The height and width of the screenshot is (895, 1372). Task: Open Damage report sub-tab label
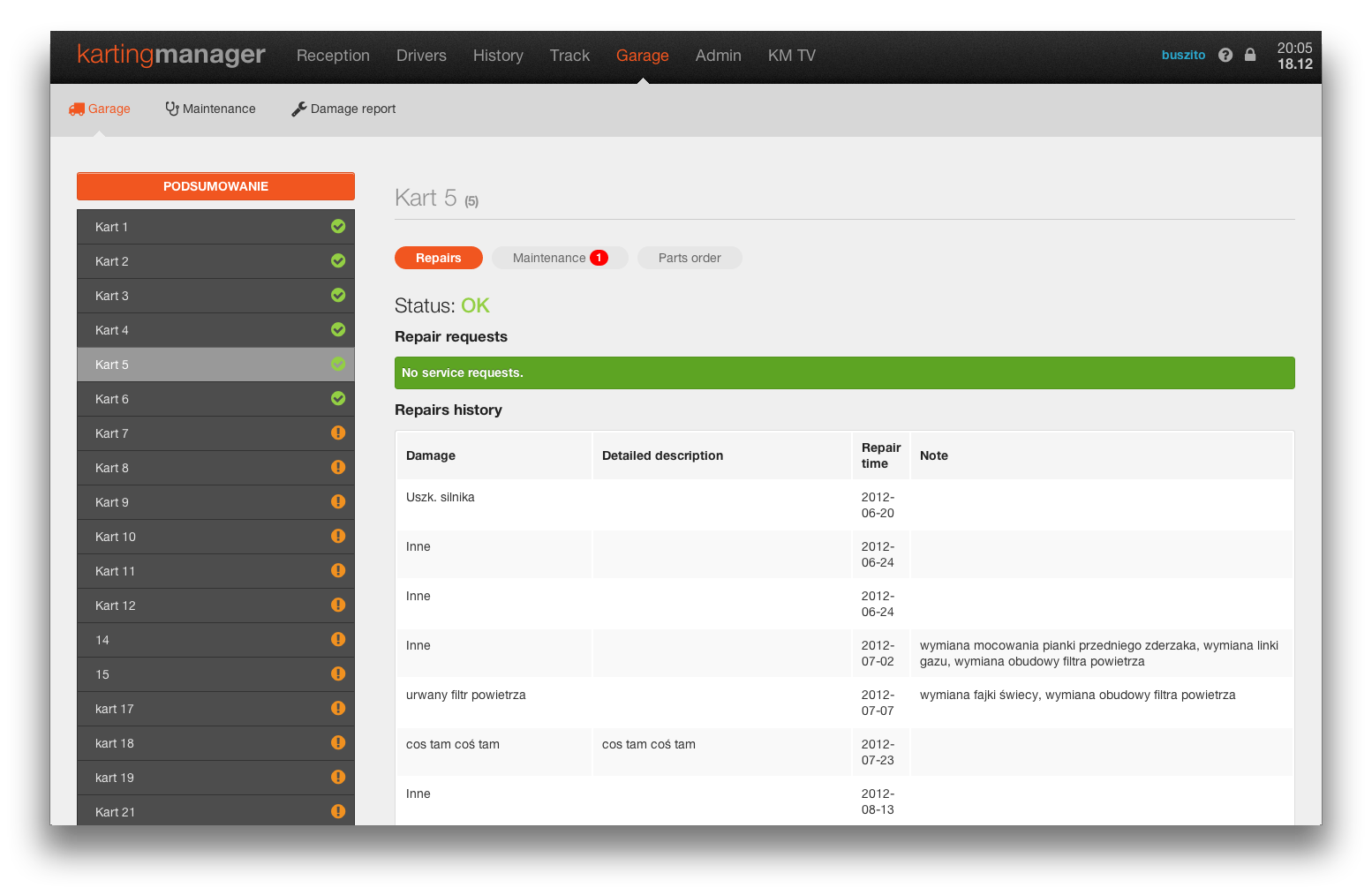coord(353,109)
